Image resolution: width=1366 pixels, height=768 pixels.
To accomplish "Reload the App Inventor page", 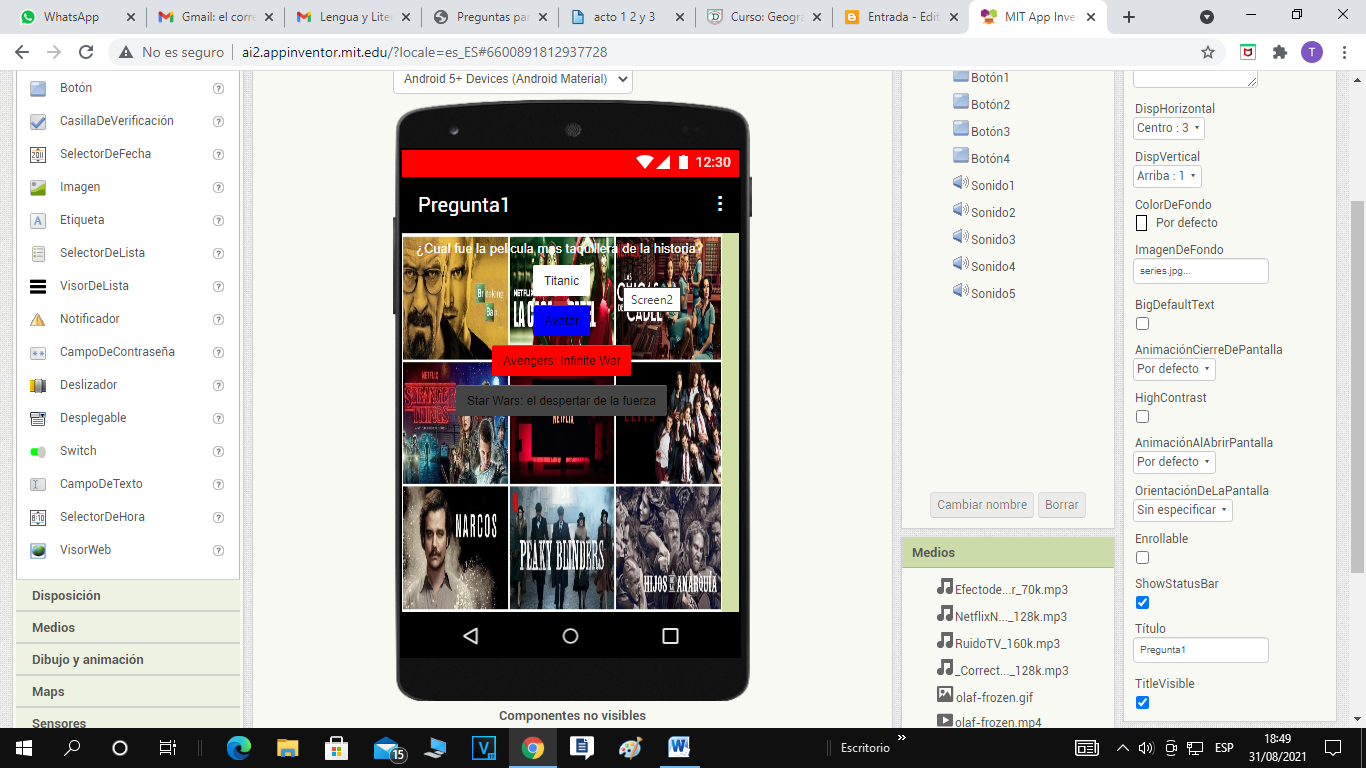I will [86, 52].
